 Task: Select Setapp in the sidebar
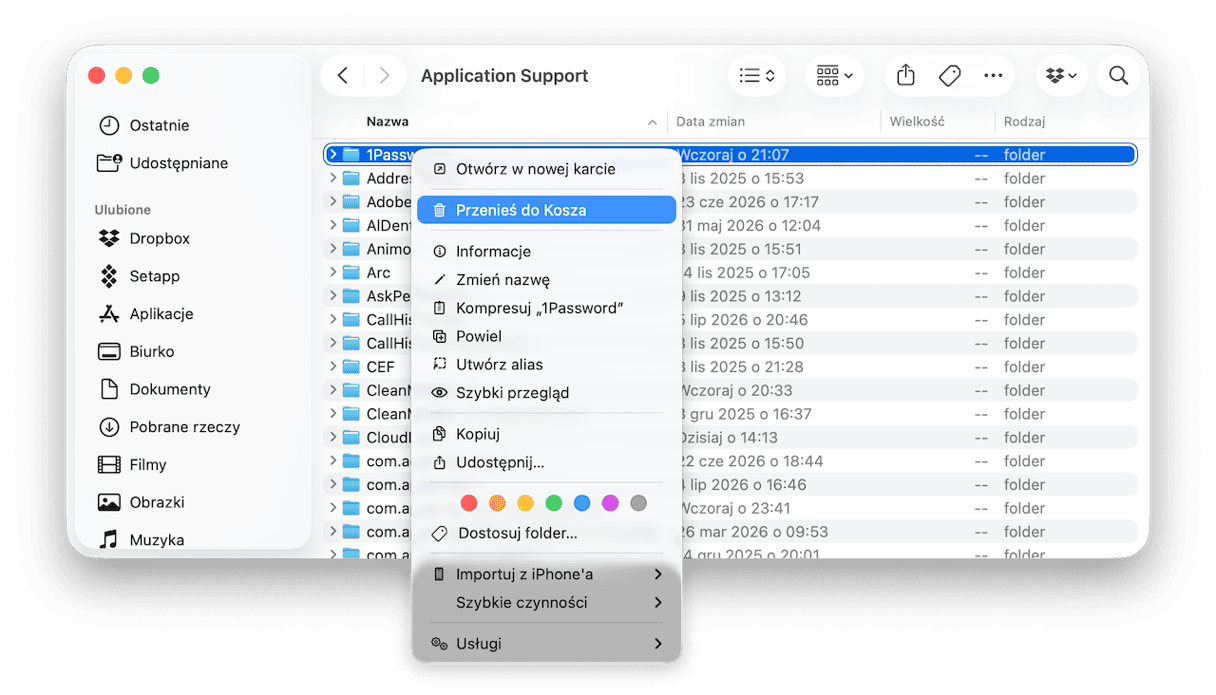141,276
